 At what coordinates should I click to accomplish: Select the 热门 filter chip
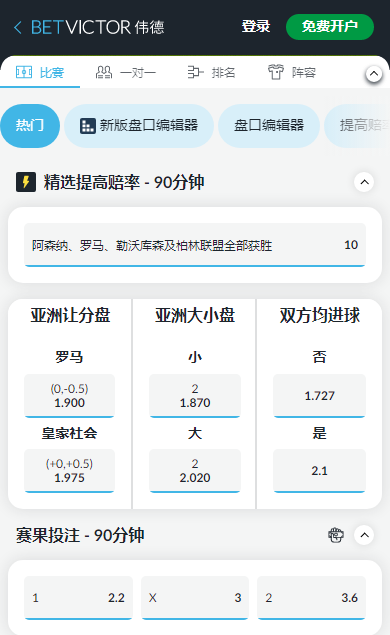pos(30,126)
